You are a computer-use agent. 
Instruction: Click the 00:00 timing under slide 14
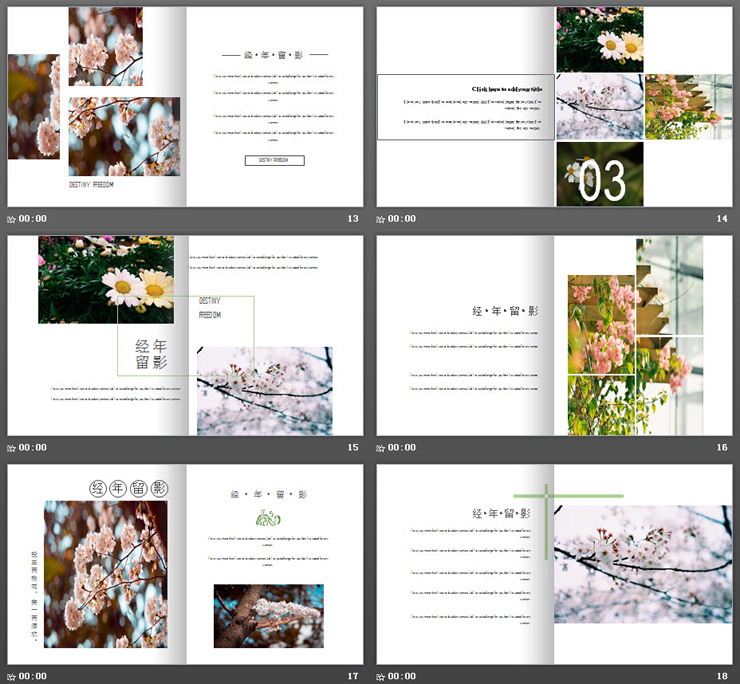(402, 219)
